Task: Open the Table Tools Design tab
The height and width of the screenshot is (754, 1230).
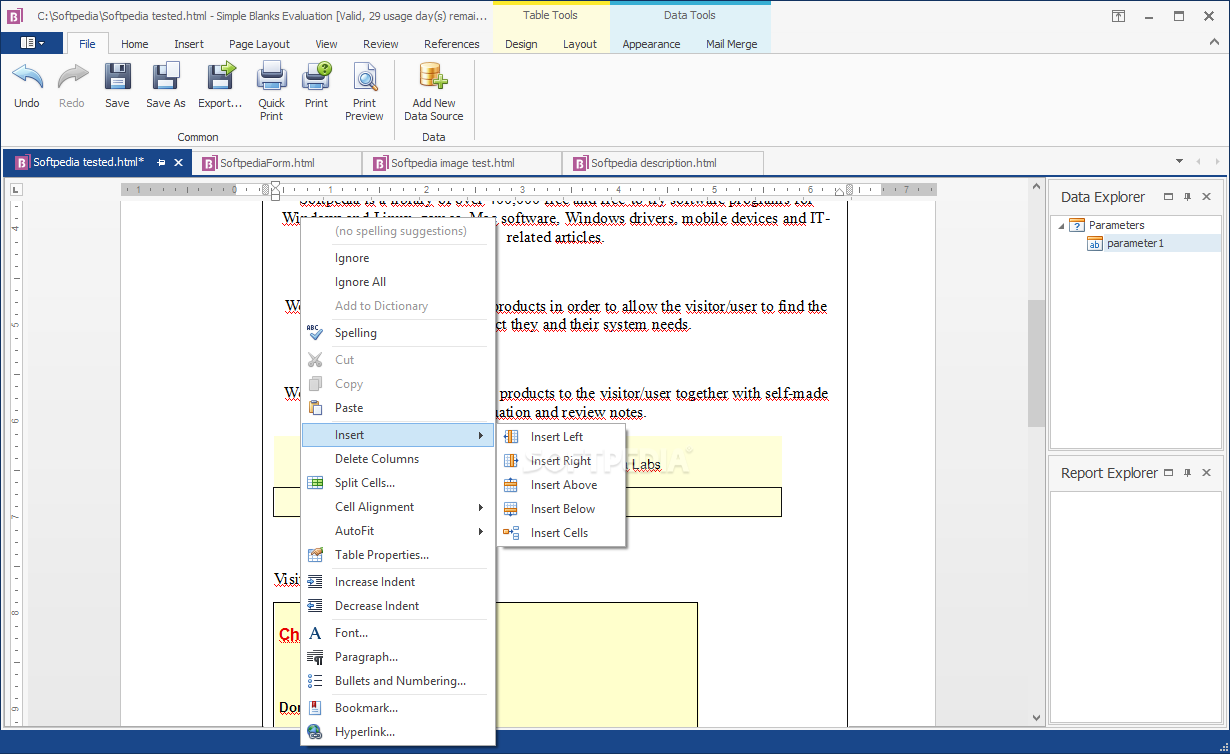Action: point(521,44)
